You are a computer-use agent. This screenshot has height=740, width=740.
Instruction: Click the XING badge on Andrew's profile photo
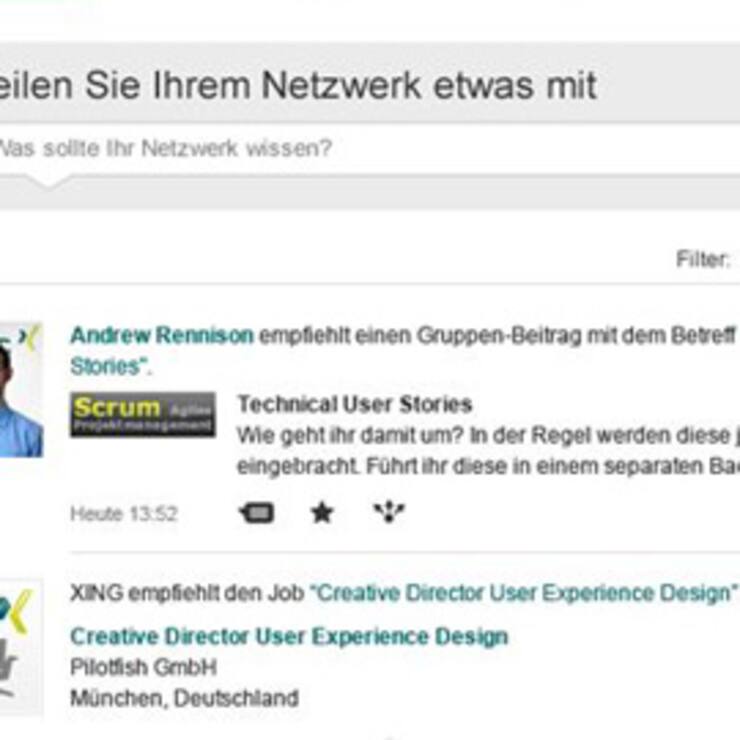[33, 335]
